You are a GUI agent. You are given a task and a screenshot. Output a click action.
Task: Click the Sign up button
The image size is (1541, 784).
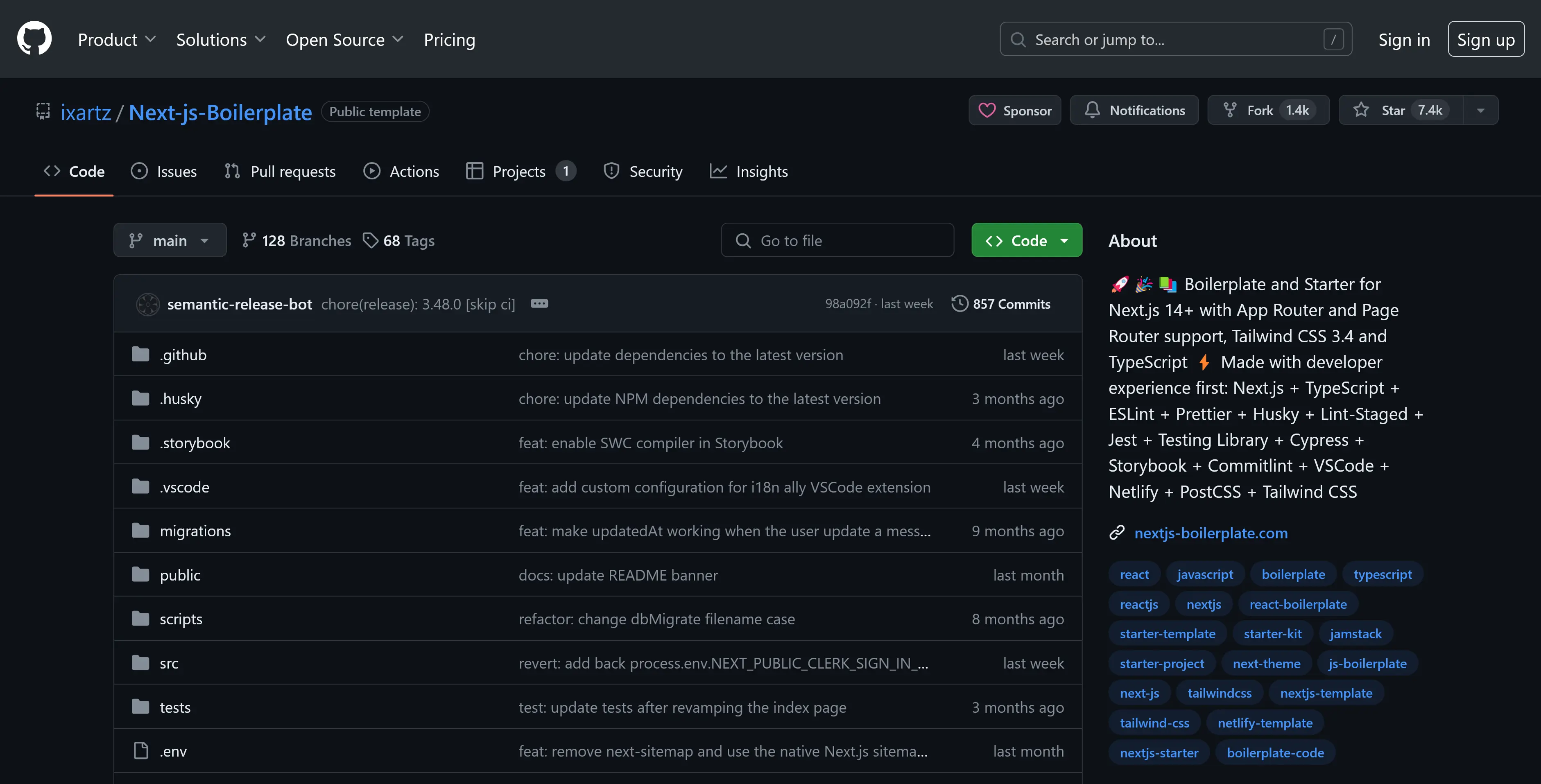tap(1486, 39)
